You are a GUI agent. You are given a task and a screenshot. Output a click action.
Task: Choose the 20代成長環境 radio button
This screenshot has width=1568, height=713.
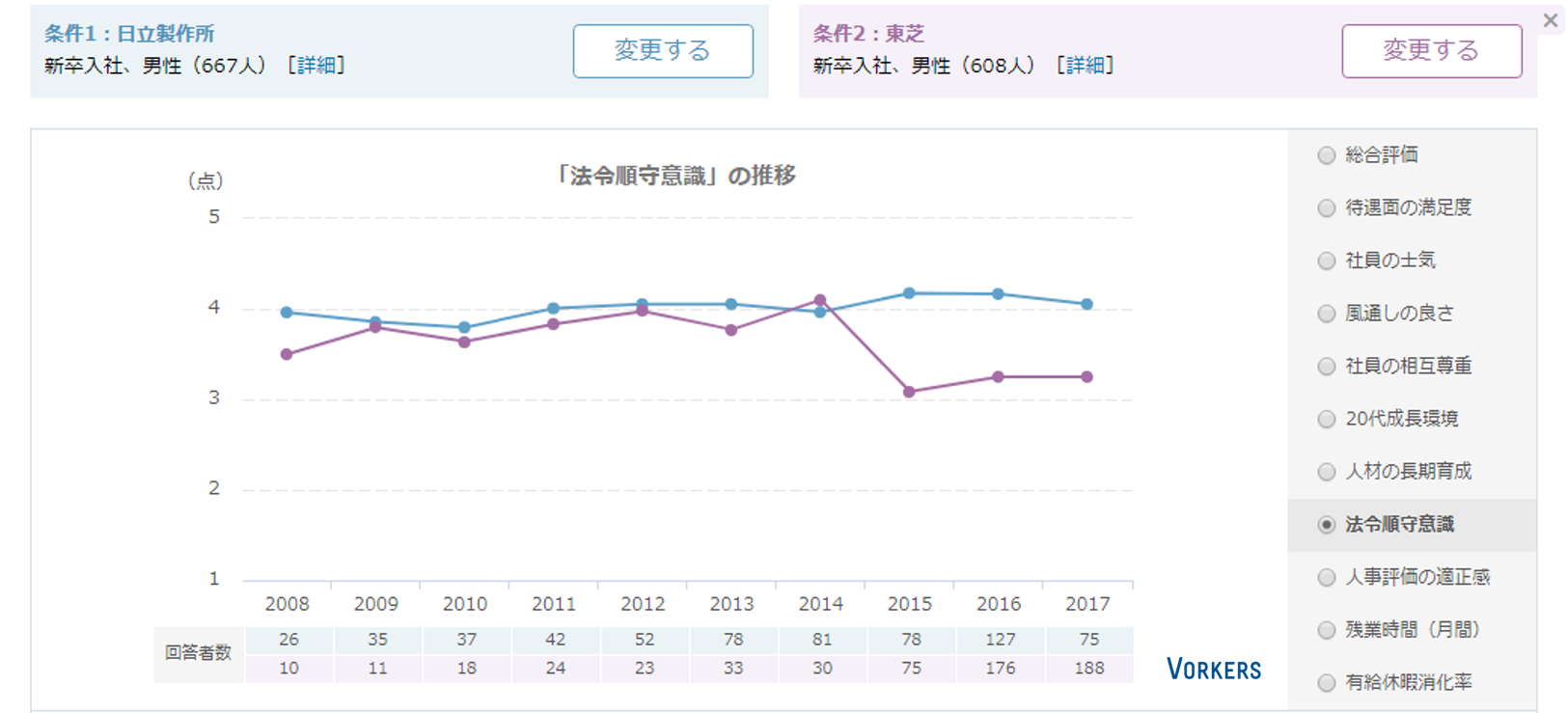click(1327, 419)
